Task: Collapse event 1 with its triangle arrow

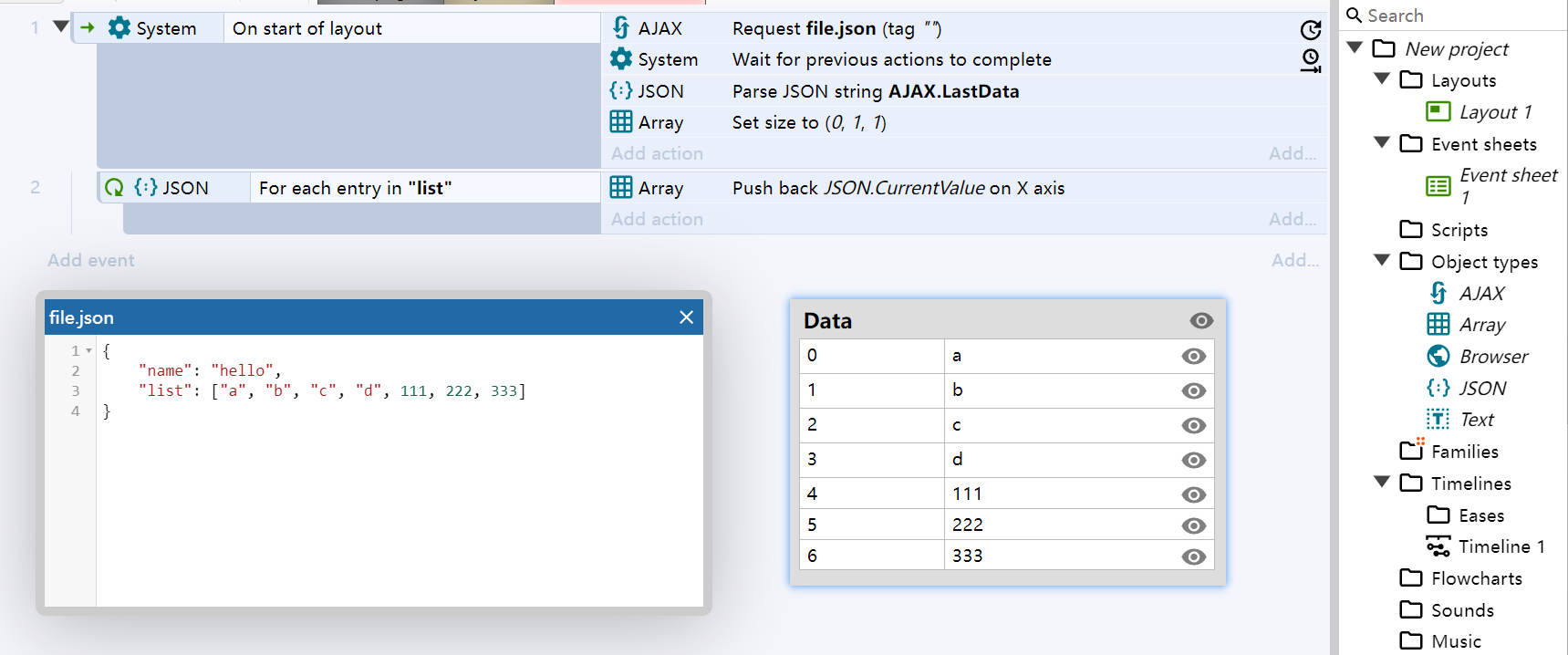Action: (61, 26)
